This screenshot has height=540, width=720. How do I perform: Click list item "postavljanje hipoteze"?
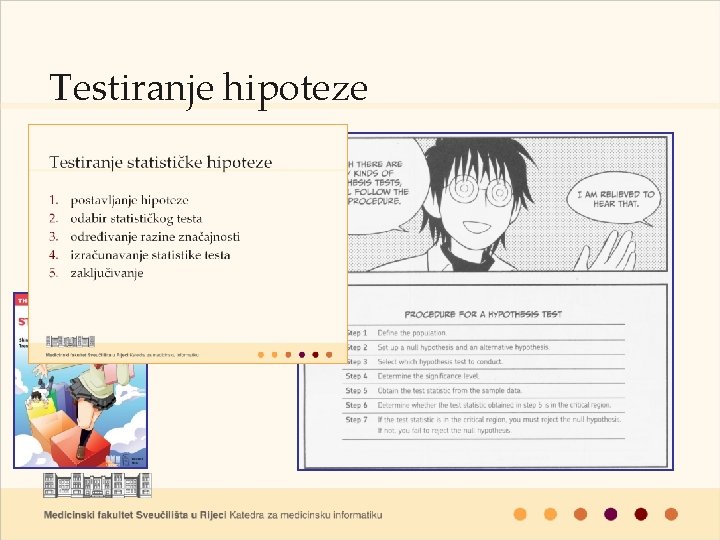[129, 200]
